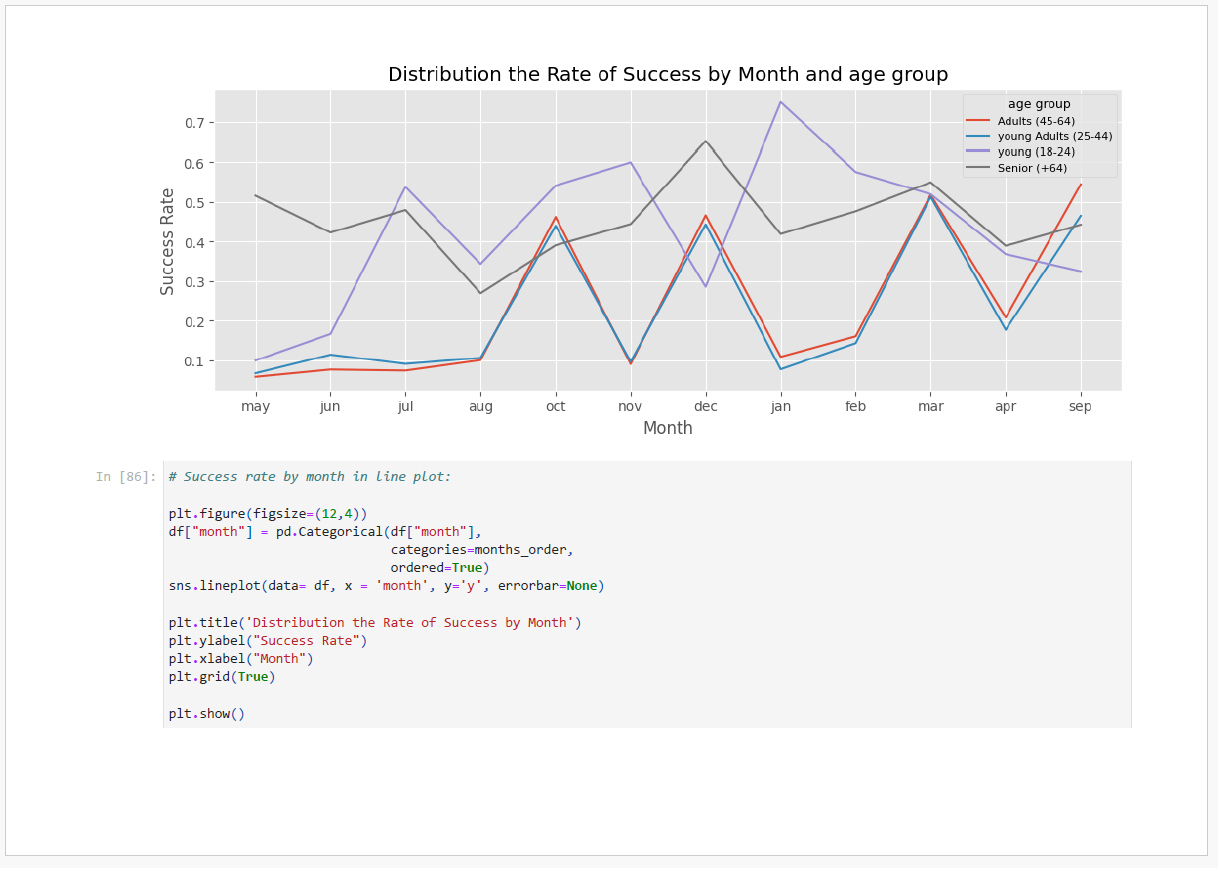Click the 'Success Rate' y-axis label
This screenshot has height=872, width=1220.
point(168,241)
